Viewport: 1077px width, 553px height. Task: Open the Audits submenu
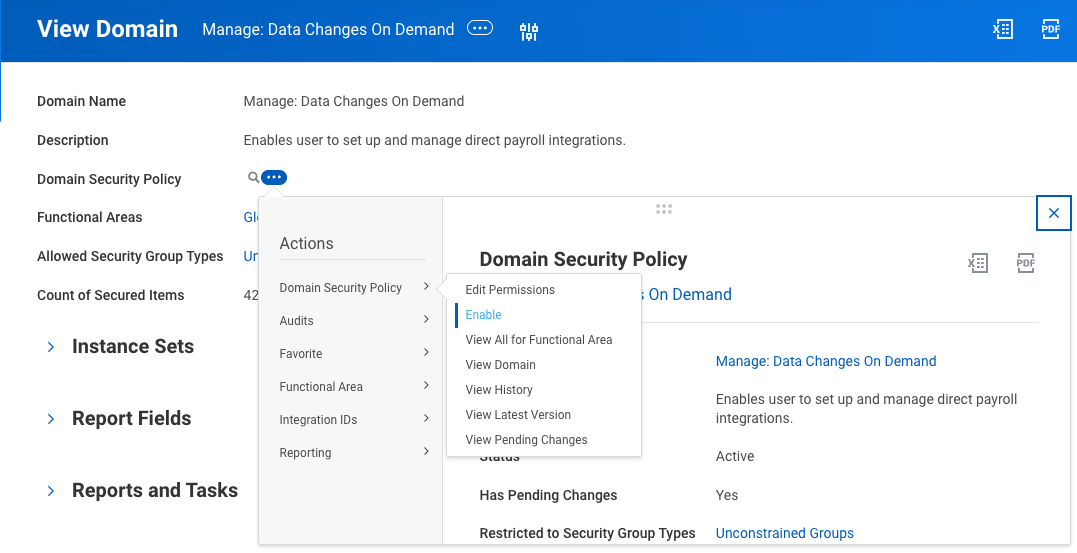tap(354, 321)
